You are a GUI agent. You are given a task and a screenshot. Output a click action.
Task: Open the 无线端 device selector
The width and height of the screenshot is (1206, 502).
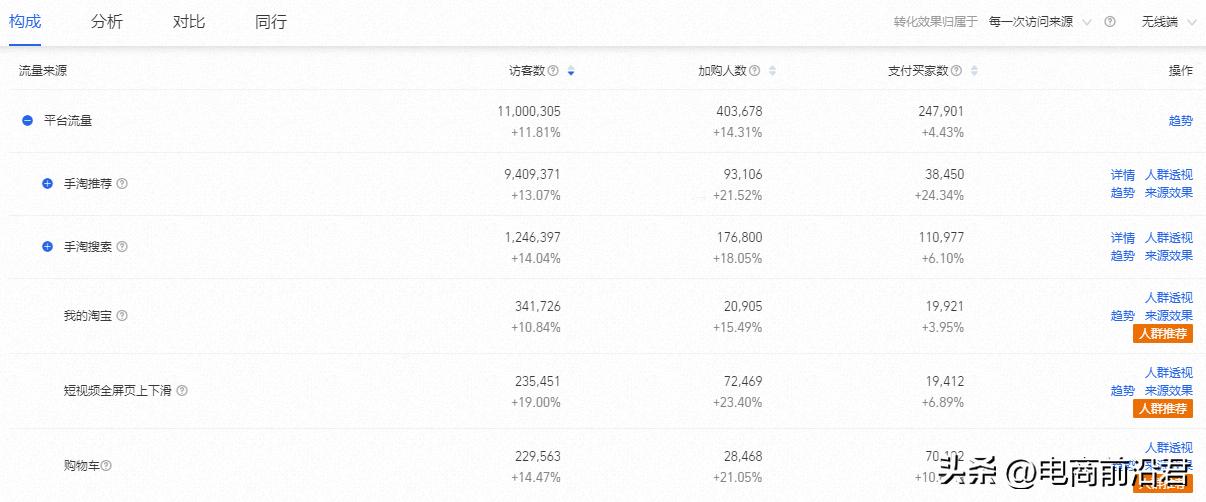[x=1167, y=21]
